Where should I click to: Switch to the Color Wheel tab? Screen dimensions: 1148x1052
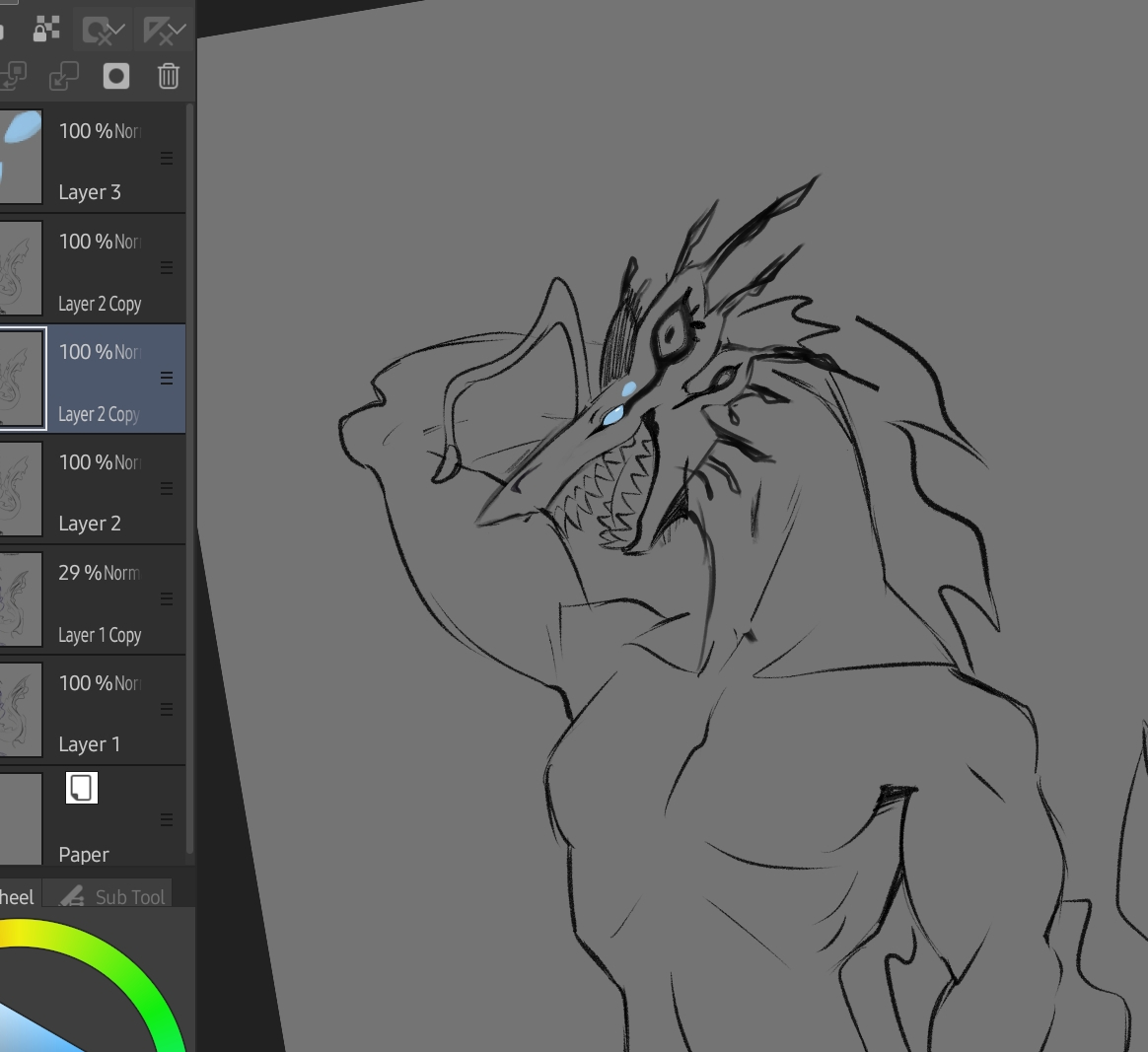17,896
